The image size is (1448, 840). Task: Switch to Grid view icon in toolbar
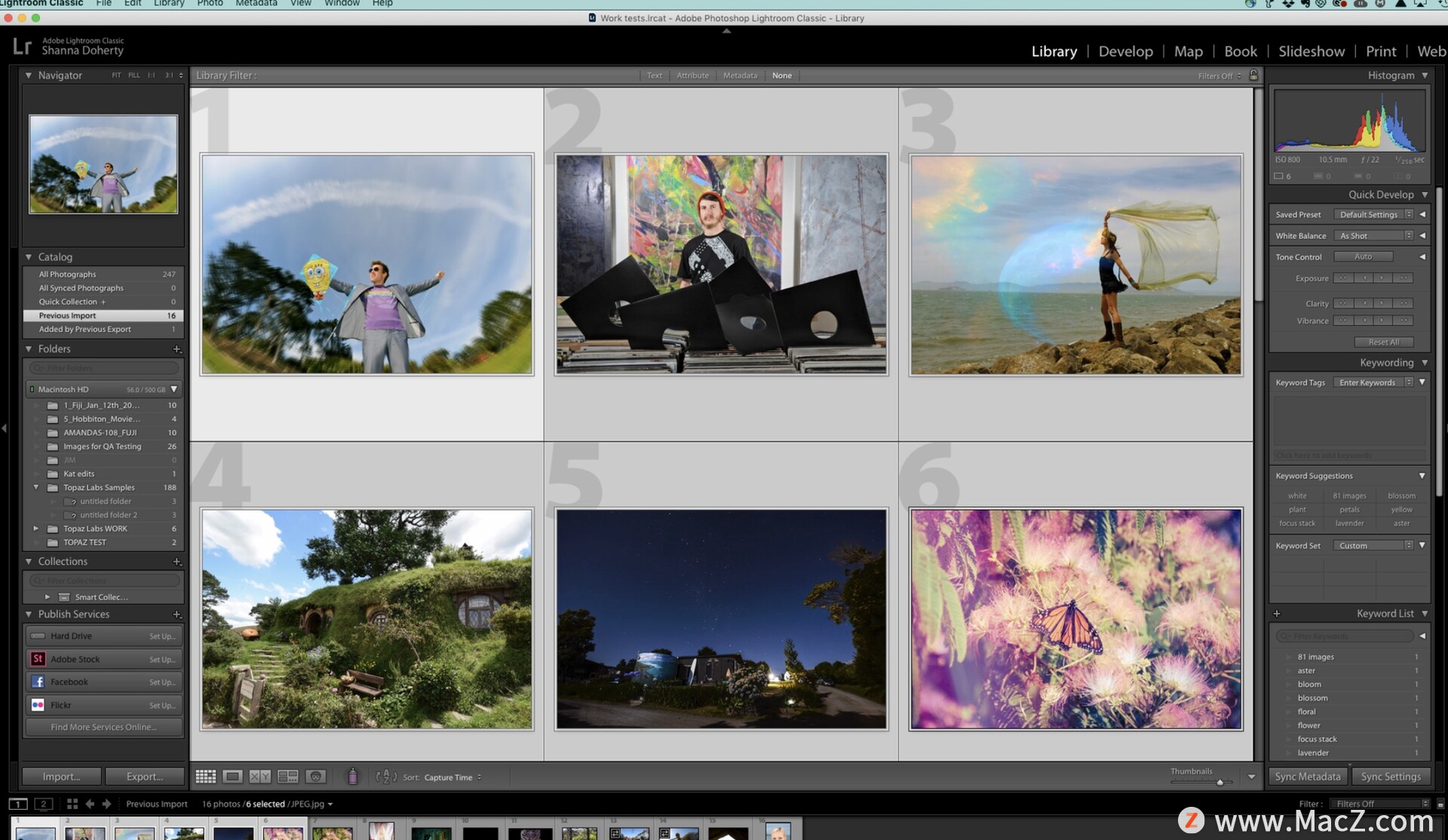pos(205,777)
